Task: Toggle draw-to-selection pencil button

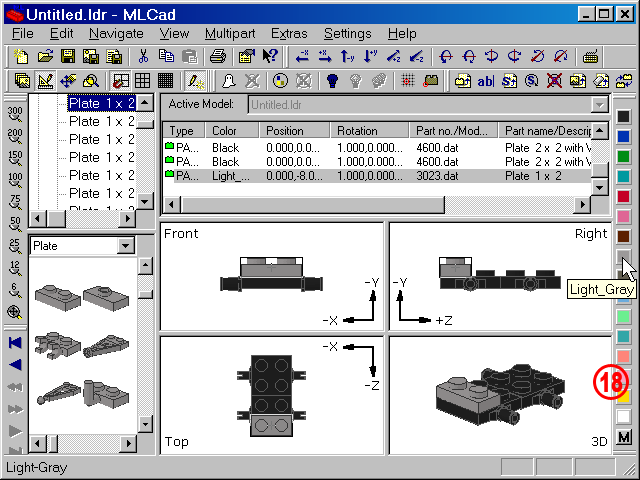Action: 195,80
